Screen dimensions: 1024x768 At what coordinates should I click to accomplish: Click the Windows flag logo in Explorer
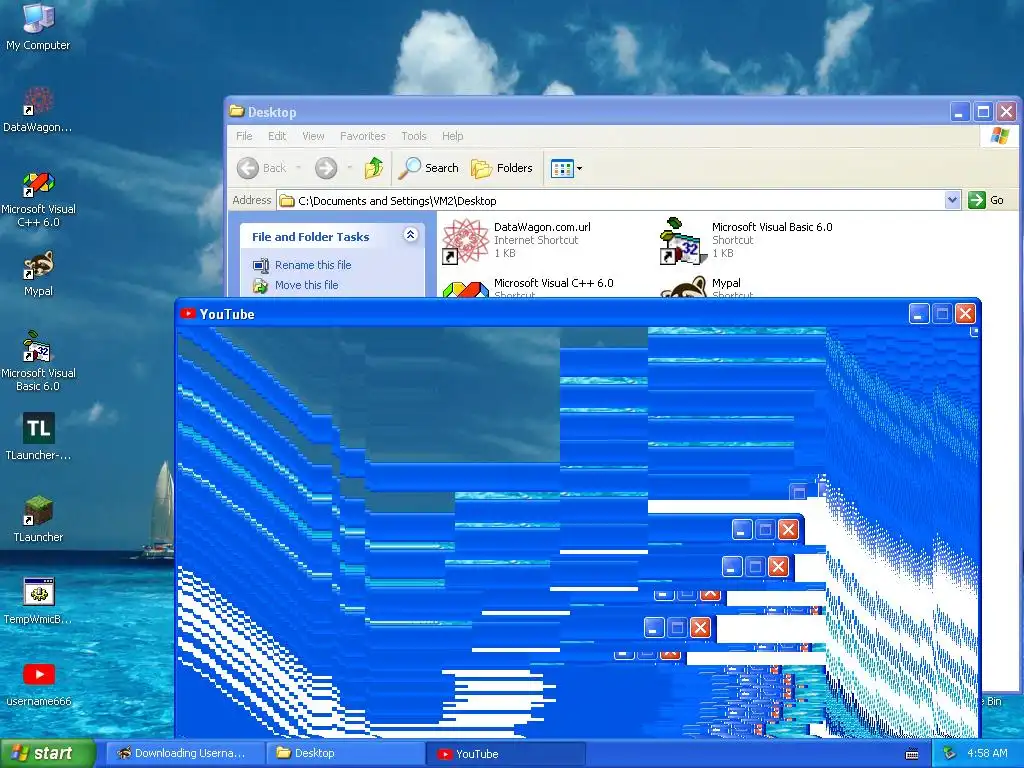pyautogui.click(x=999, y=136)
